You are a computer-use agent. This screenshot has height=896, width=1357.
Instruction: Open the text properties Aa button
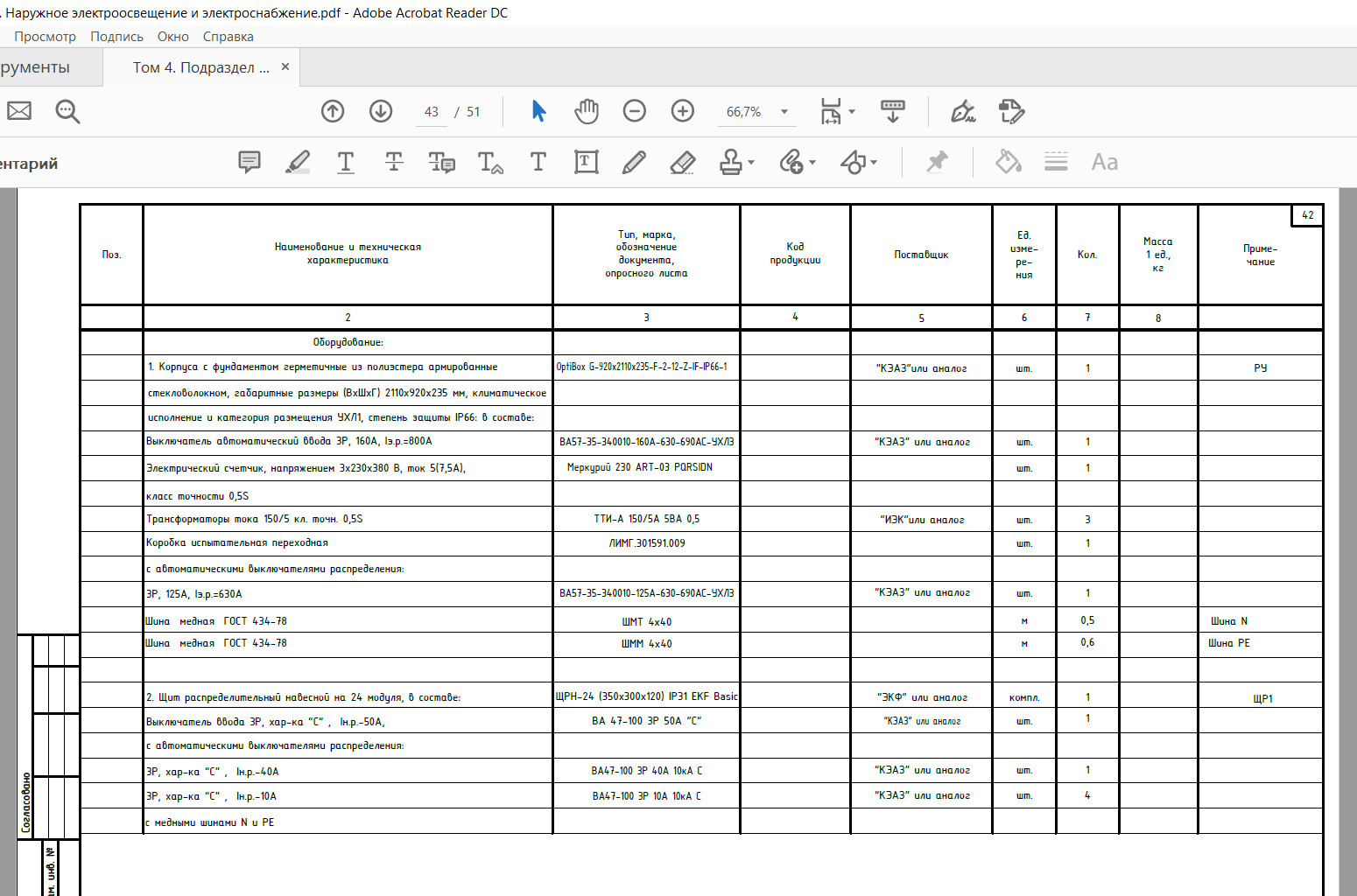coord(1104,162)
